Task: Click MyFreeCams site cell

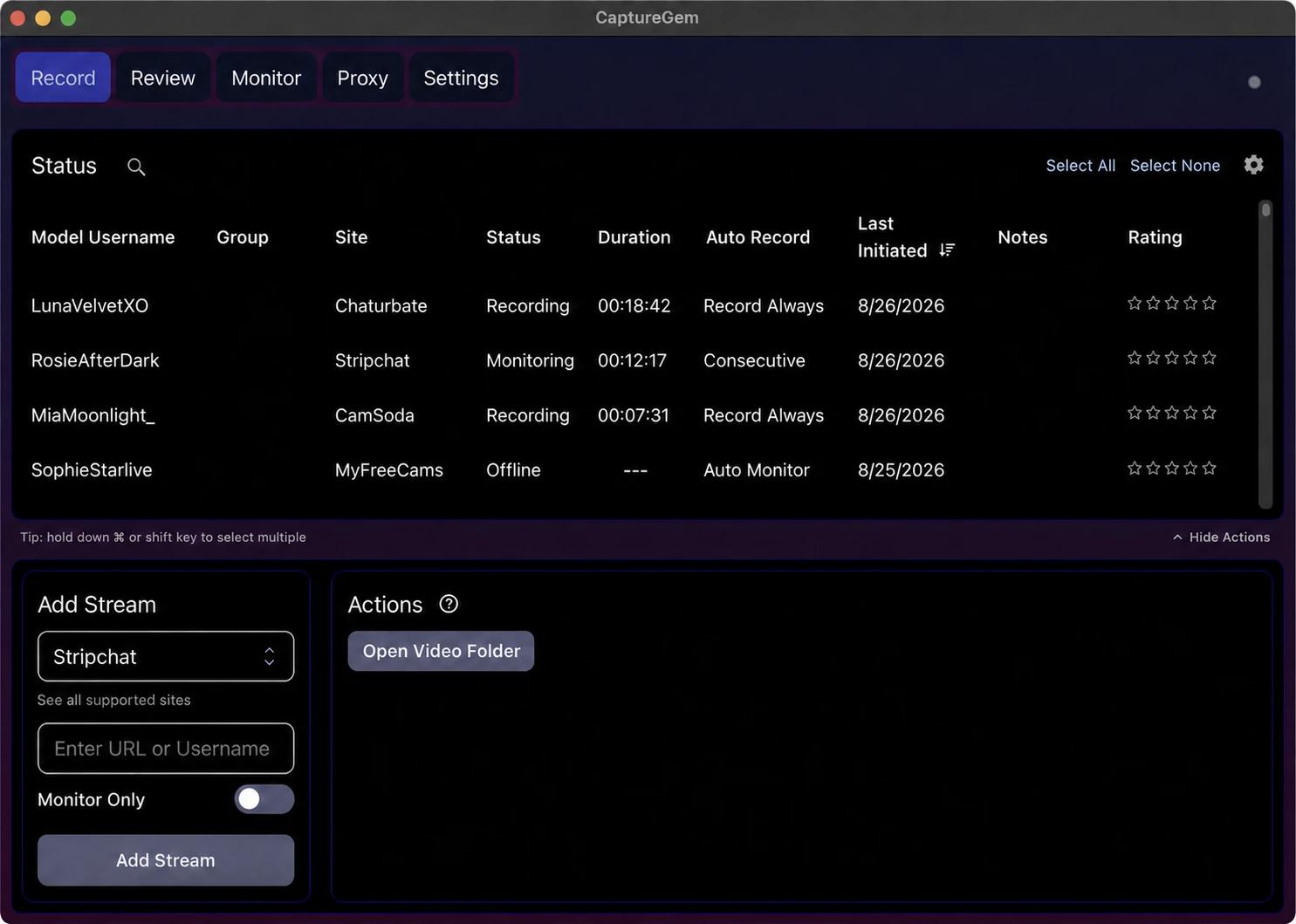Action: (388, 470)
